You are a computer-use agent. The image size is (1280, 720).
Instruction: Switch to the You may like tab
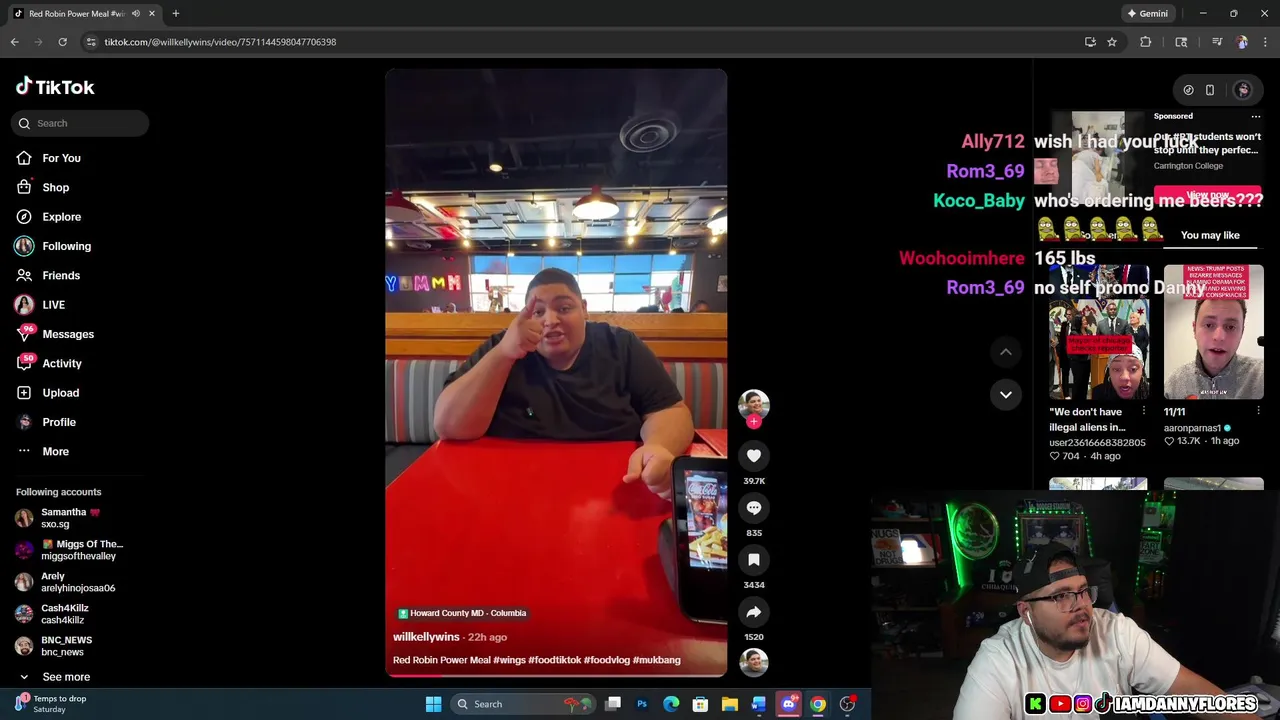point(1210,236)
